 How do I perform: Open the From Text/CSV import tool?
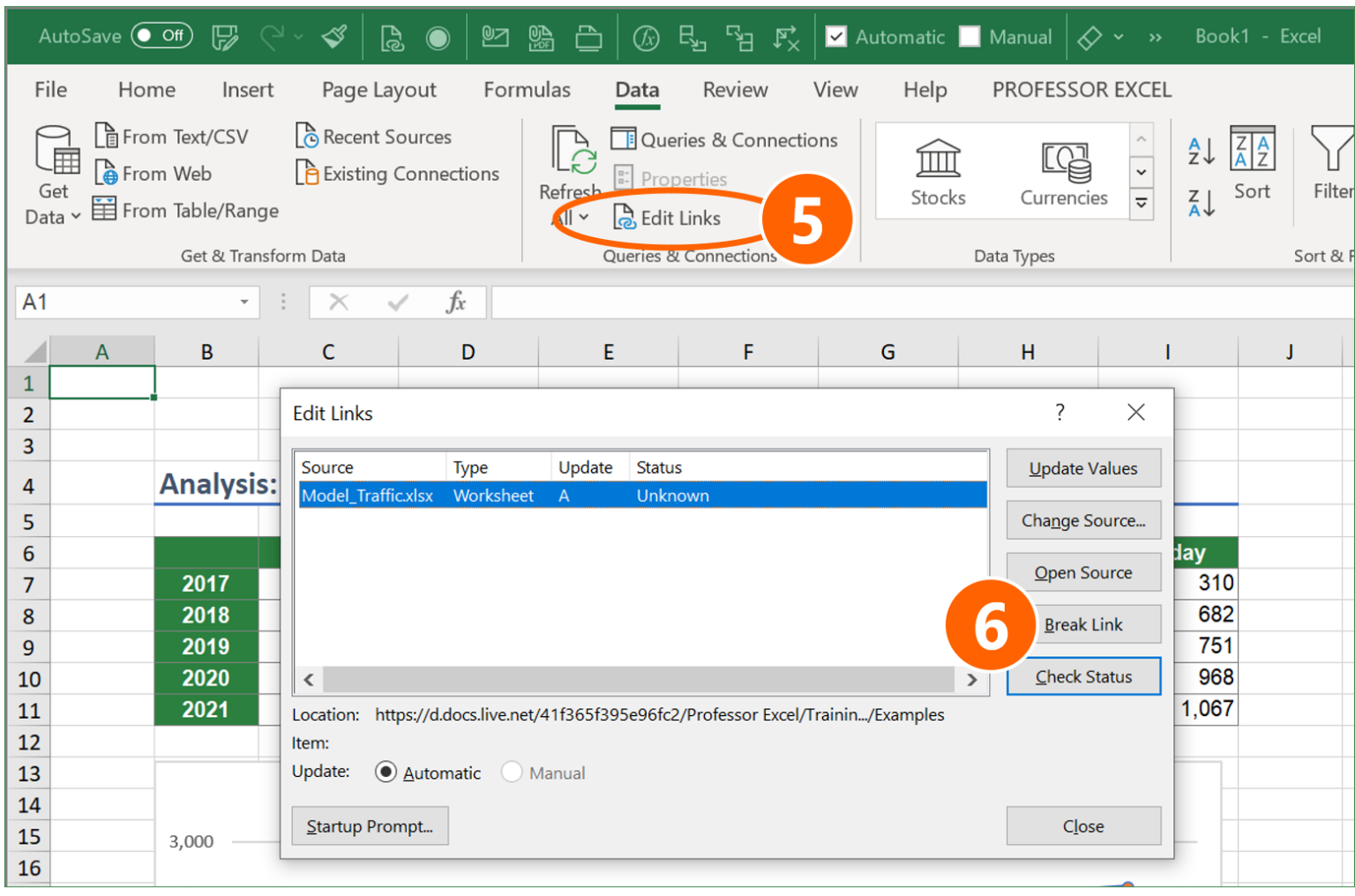coord(173,136)
